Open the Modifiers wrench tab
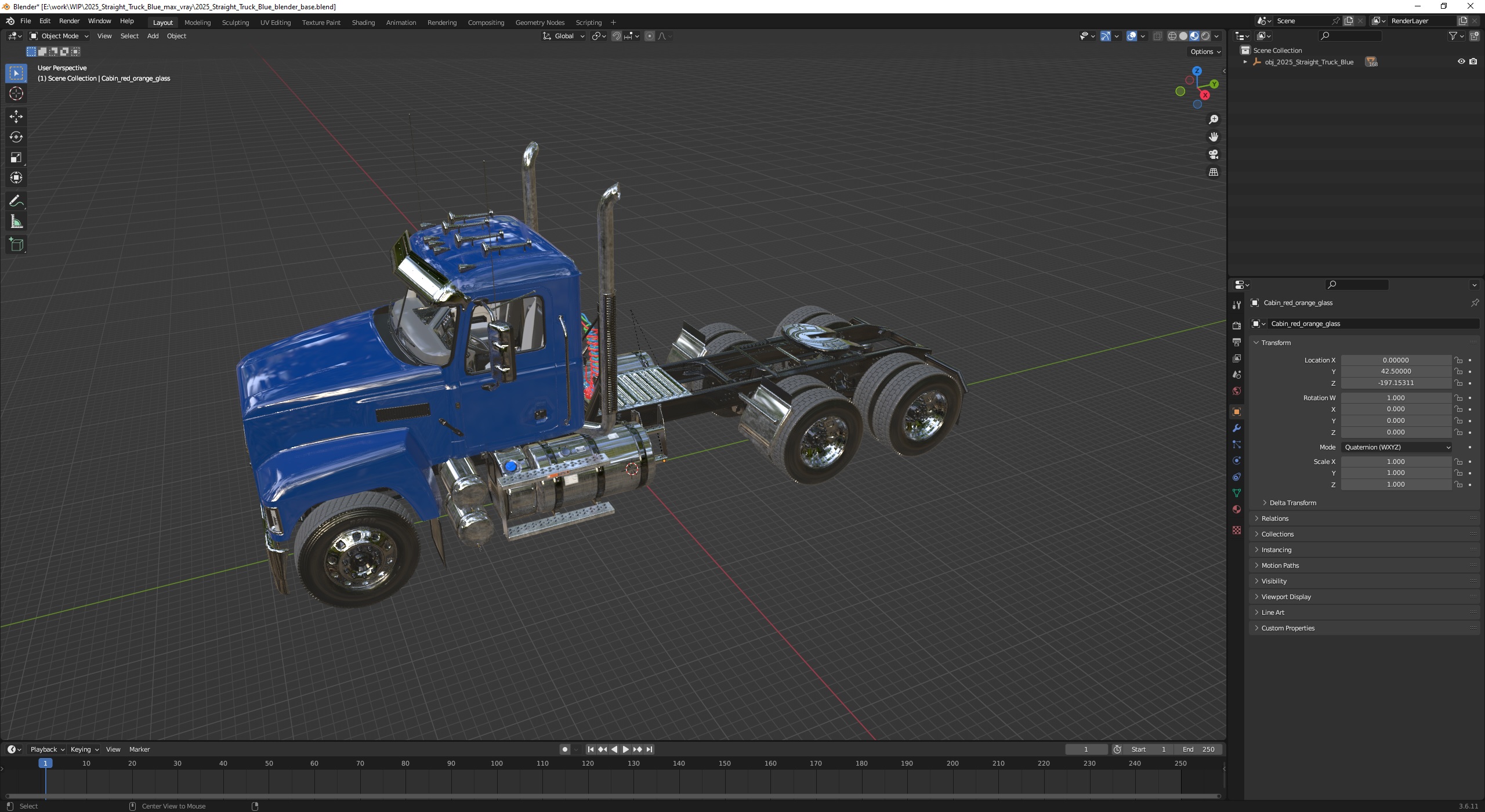This screenshot has height=812, width=1485. pyautogui.click(x=1237, y=428)
